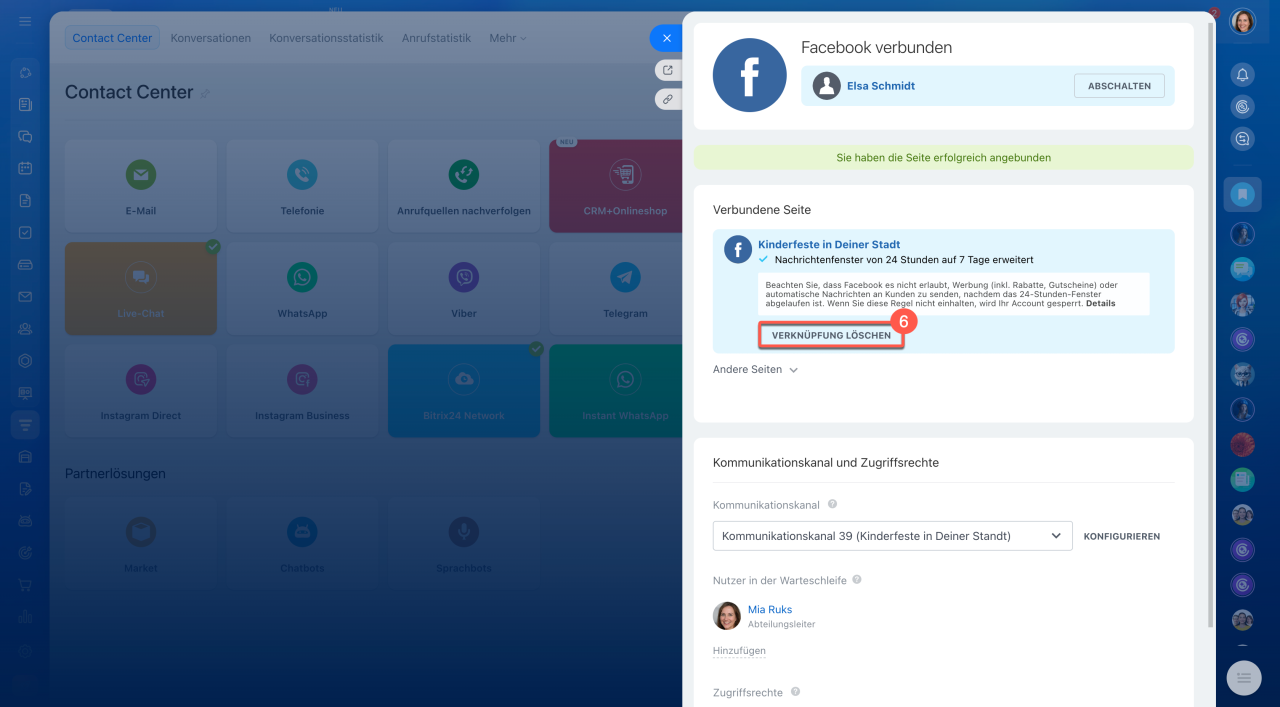This screenshot has width=1280, height=707.
Task: Open the hamburger main menu
Action: tap(25, 21)
